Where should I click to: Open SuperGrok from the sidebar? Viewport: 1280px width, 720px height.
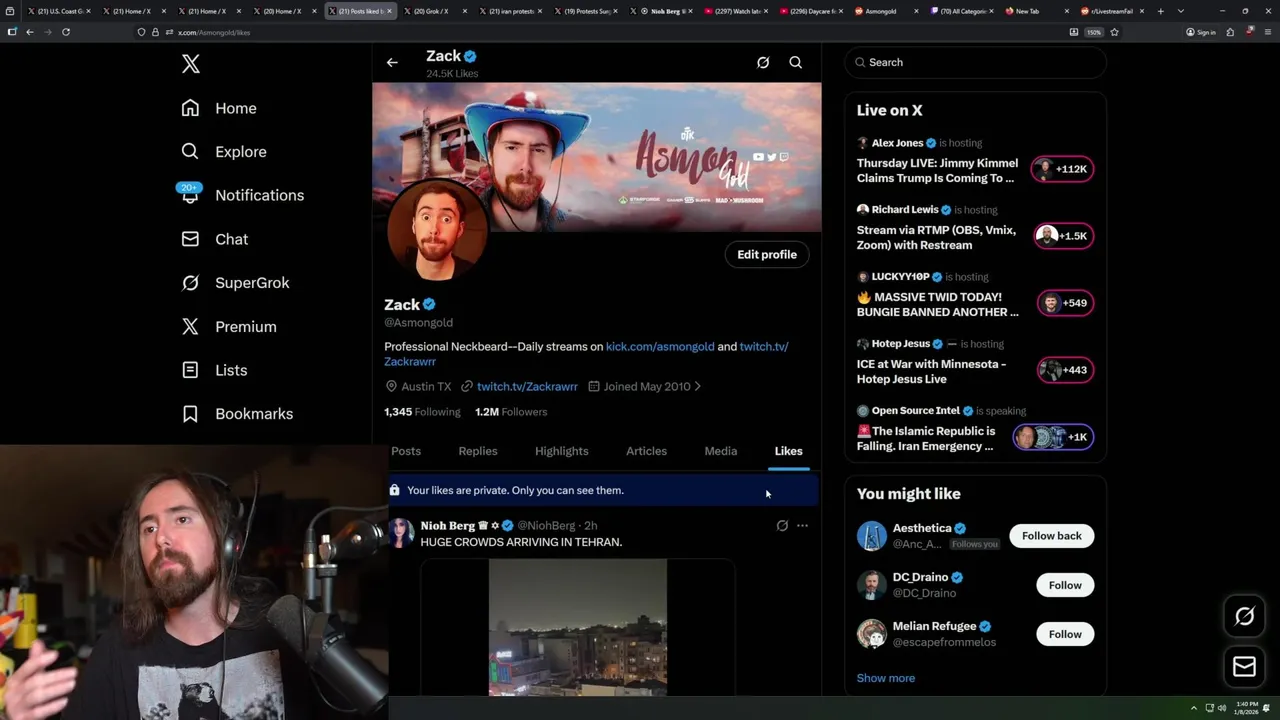click(x=235, y=283)
